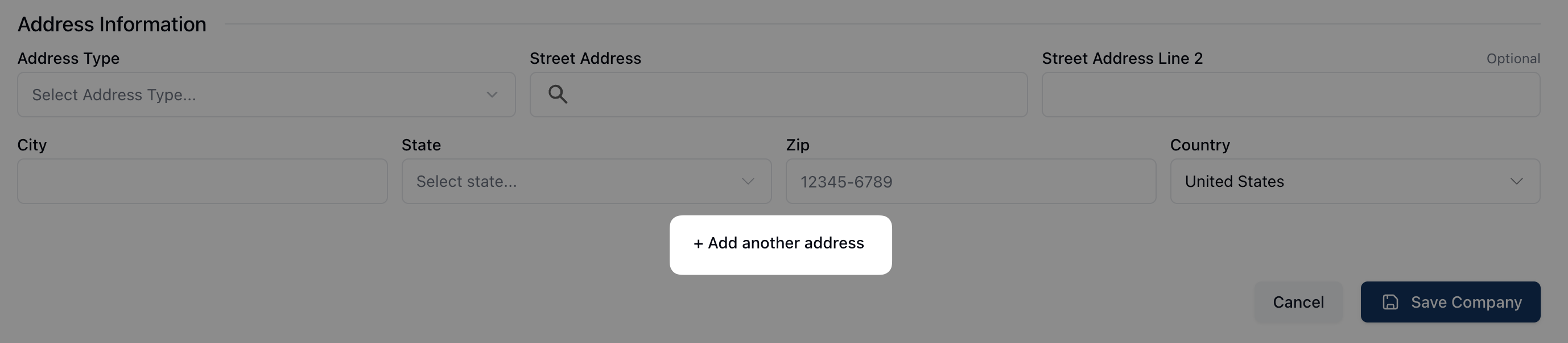
Task: Focus the City text field
Action: point(202,182)
